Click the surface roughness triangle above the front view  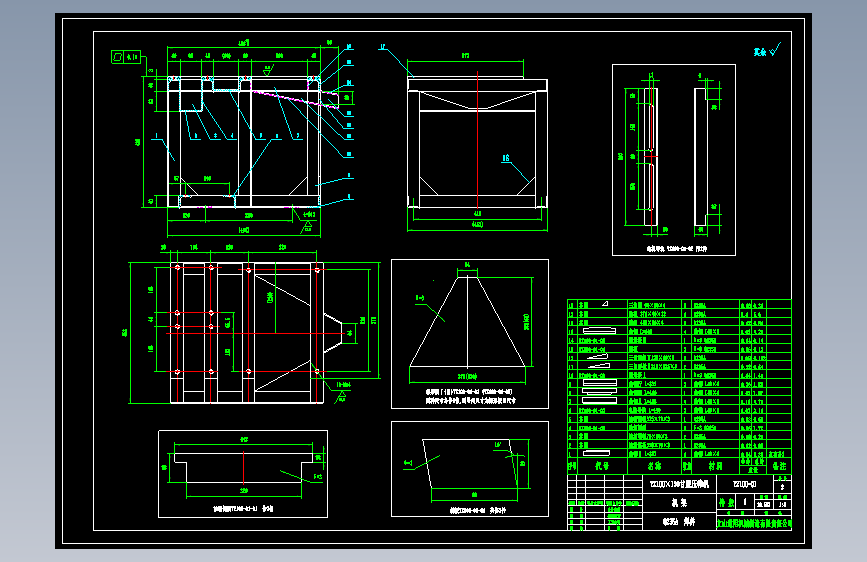tap(268, 70)
